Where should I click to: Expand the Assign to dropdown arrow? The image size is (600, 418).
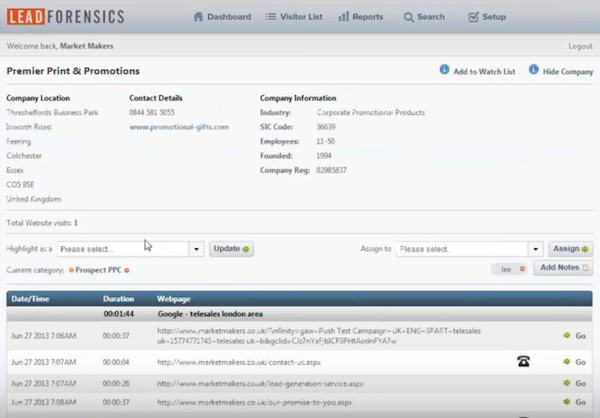coord(536,249)
